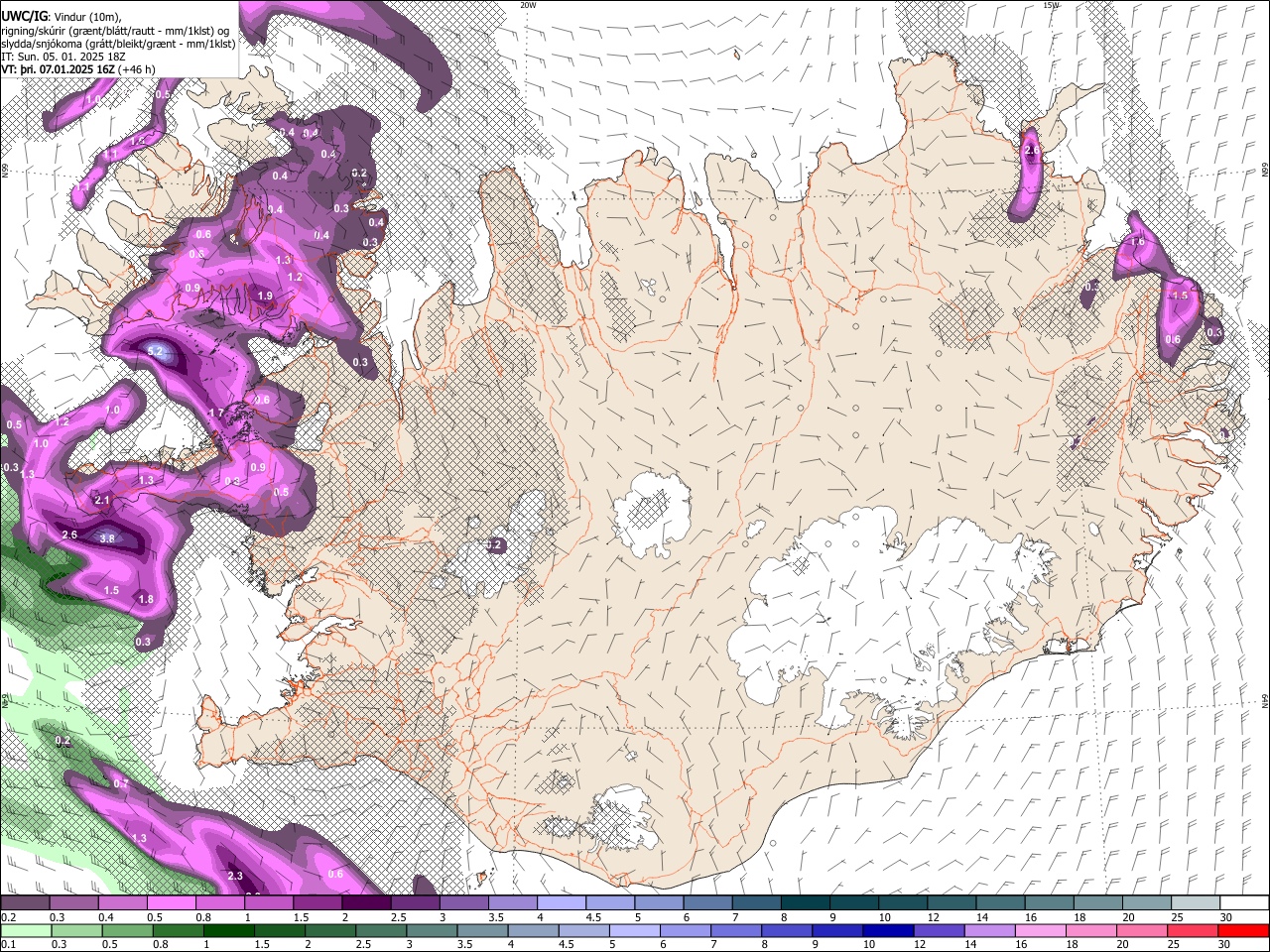1270x952 pixels.
Task: Click the '2.1' precipitation value label
Action: [101, 501]
